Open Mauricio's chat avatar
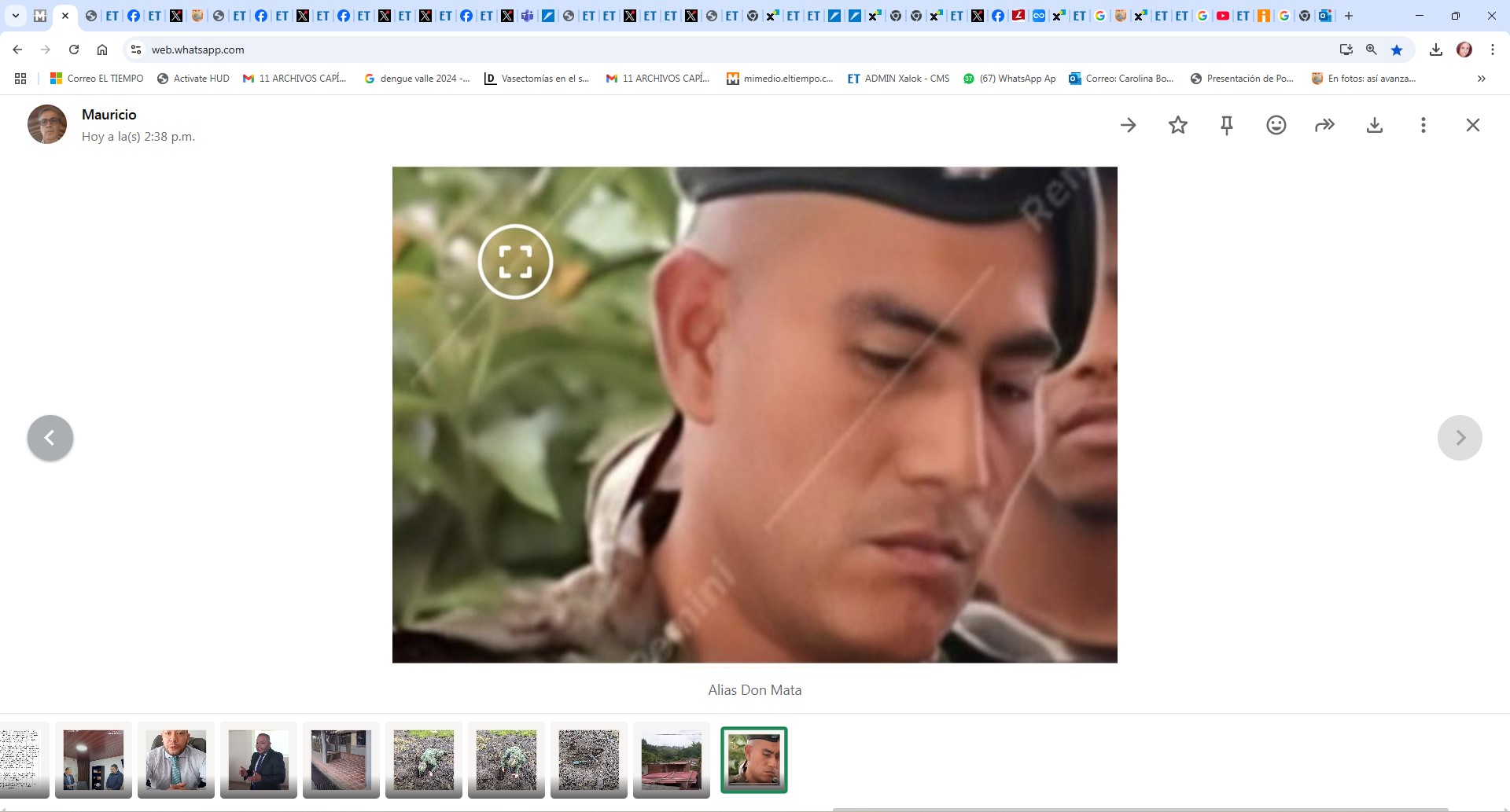The width and height of the screenshot is (1510, 812). pos(47,124)
